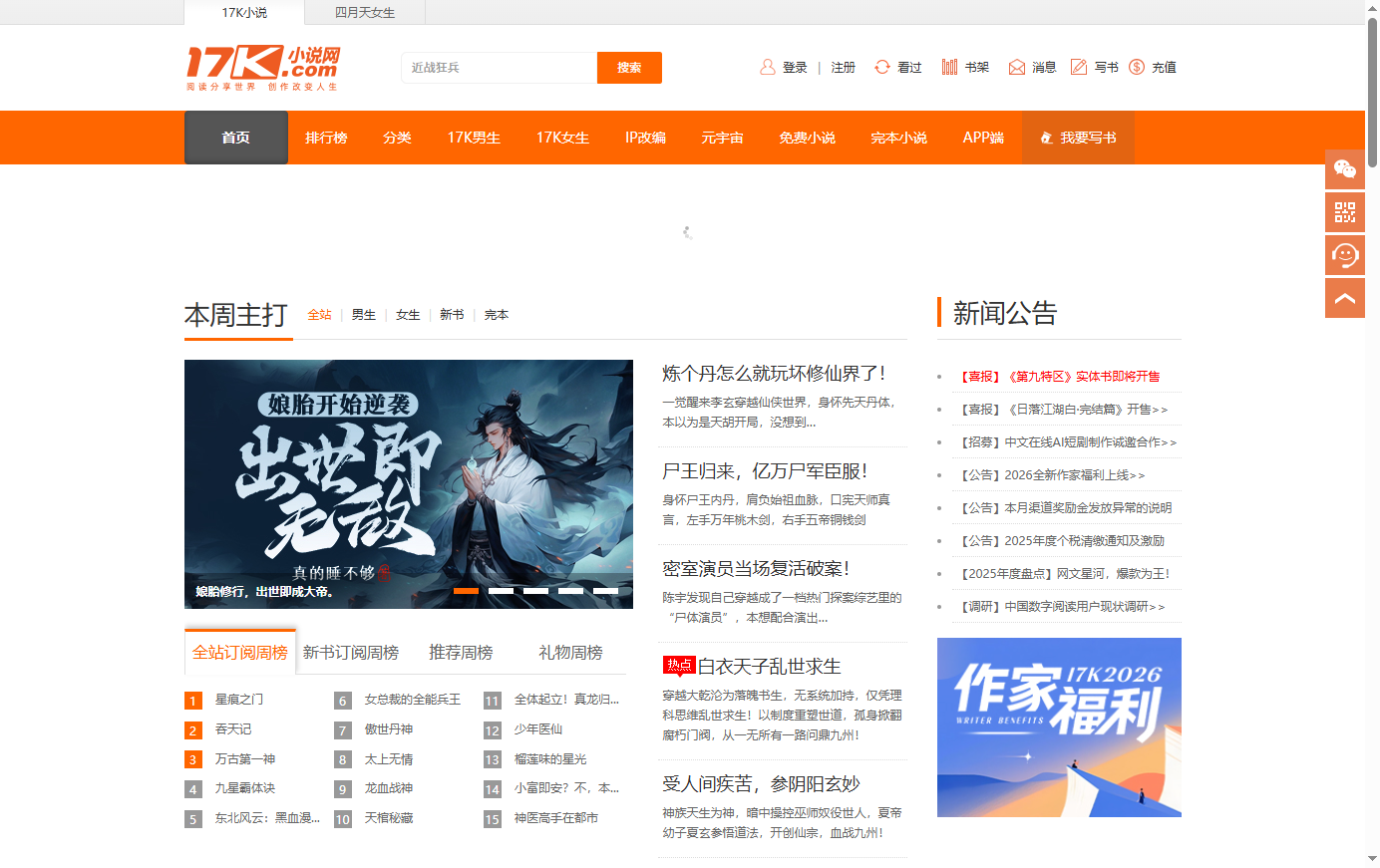
Task: Open 2025年度个税清缴通知及激励 announcement
Action: (x=1061, y=541)
